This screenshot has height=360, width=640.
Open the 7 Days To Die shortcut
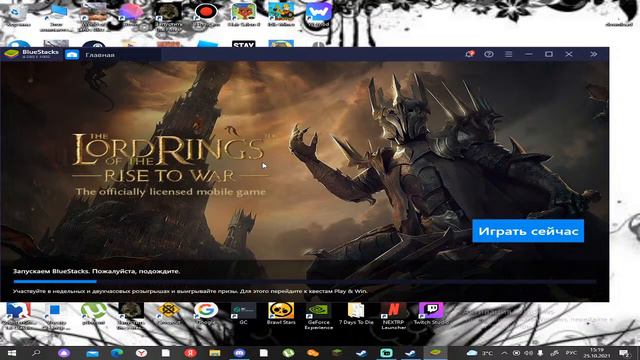pyautogui.click(x=356, y=314)
